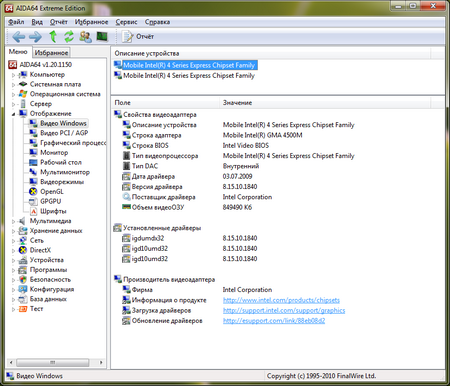Open the Справка menu
This screenshot has width=450, height=386.
click(157, 22)
